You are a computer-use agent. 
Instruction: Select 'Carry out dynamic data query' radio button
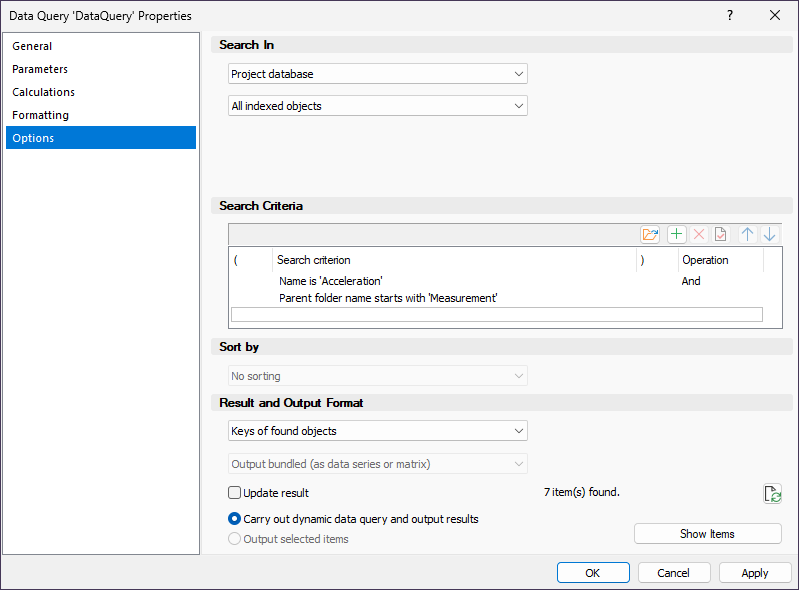click(235, 519)
